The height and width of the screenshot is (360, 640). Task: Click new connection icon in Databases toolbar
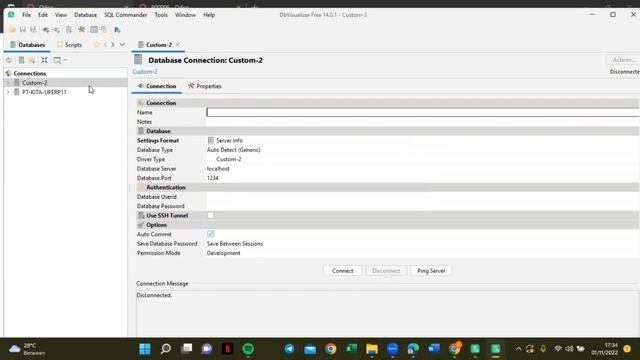point(21,60)
